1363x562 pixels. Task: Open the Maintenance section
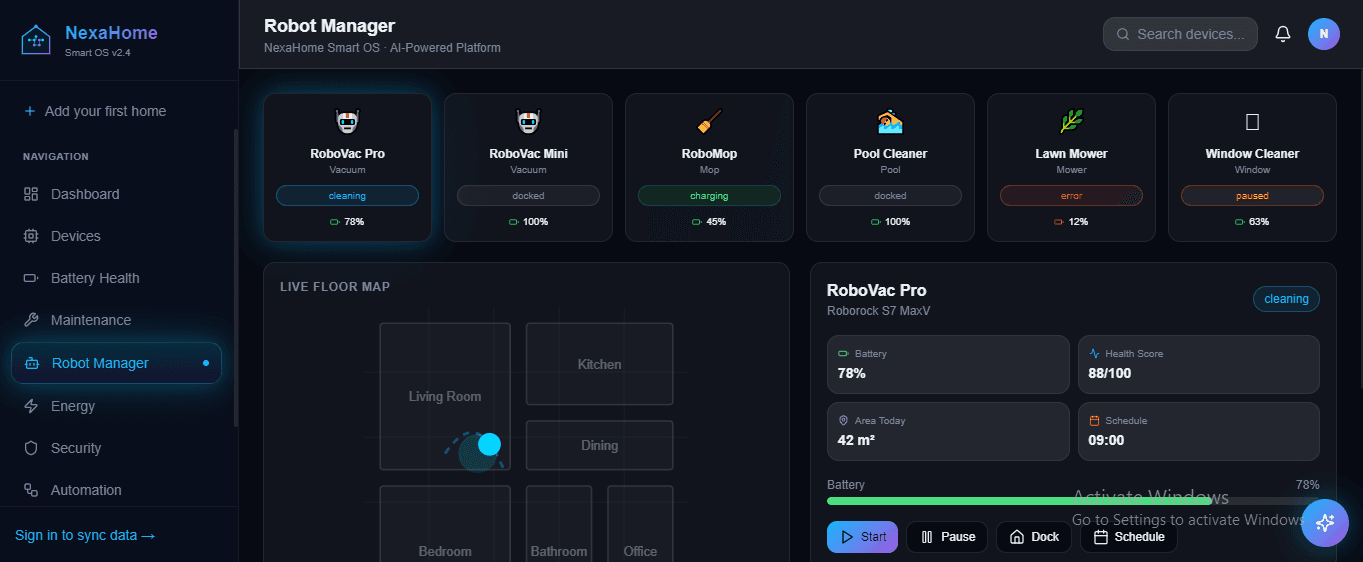point(91,320)
